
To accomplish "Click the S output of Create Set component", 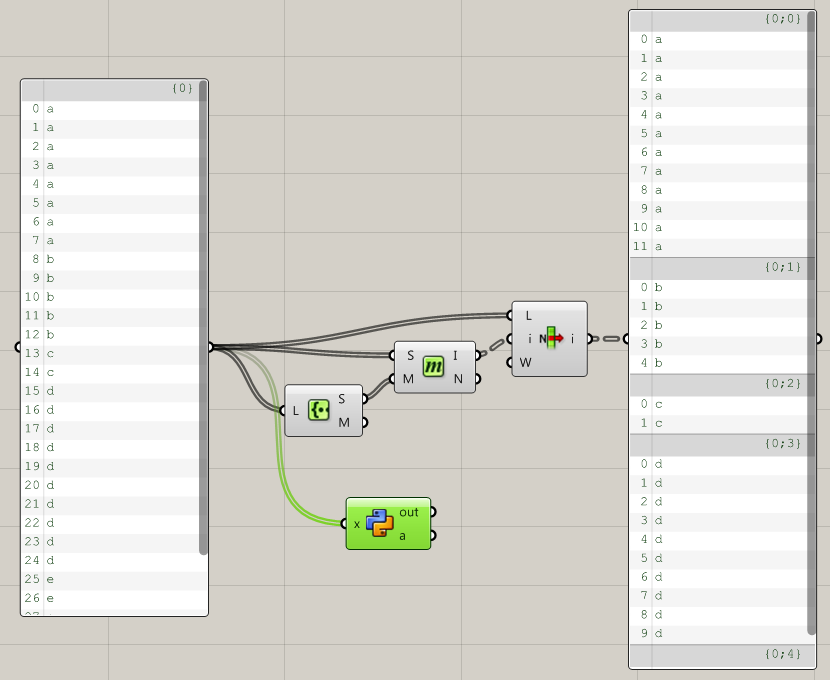I will [341, 398].
